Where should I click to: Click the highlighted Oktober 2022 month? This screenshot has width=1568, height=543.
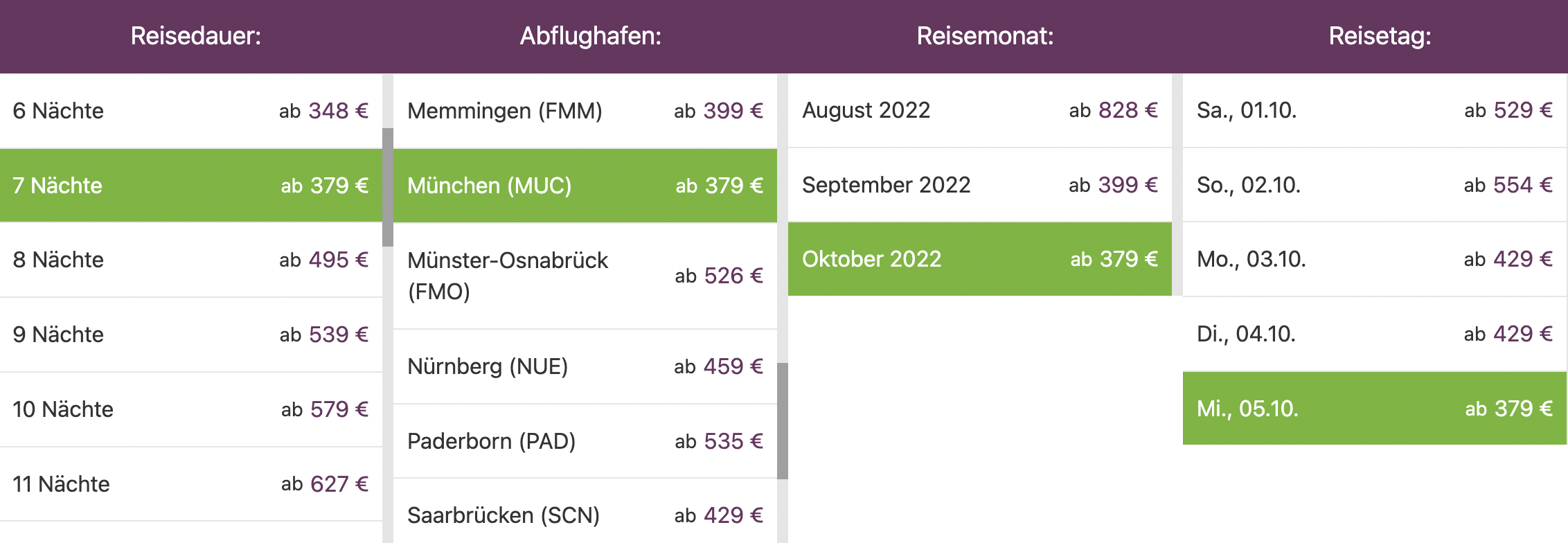(980, 259)
